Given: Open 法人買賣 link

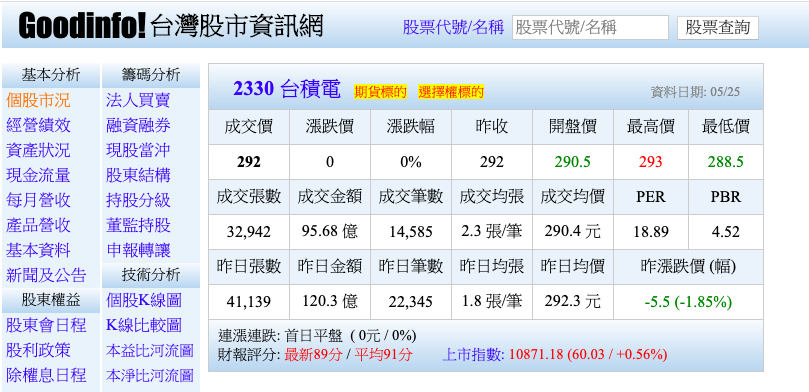Looking at the screenshot, I should pyautogui.click(x=138, y=100).
